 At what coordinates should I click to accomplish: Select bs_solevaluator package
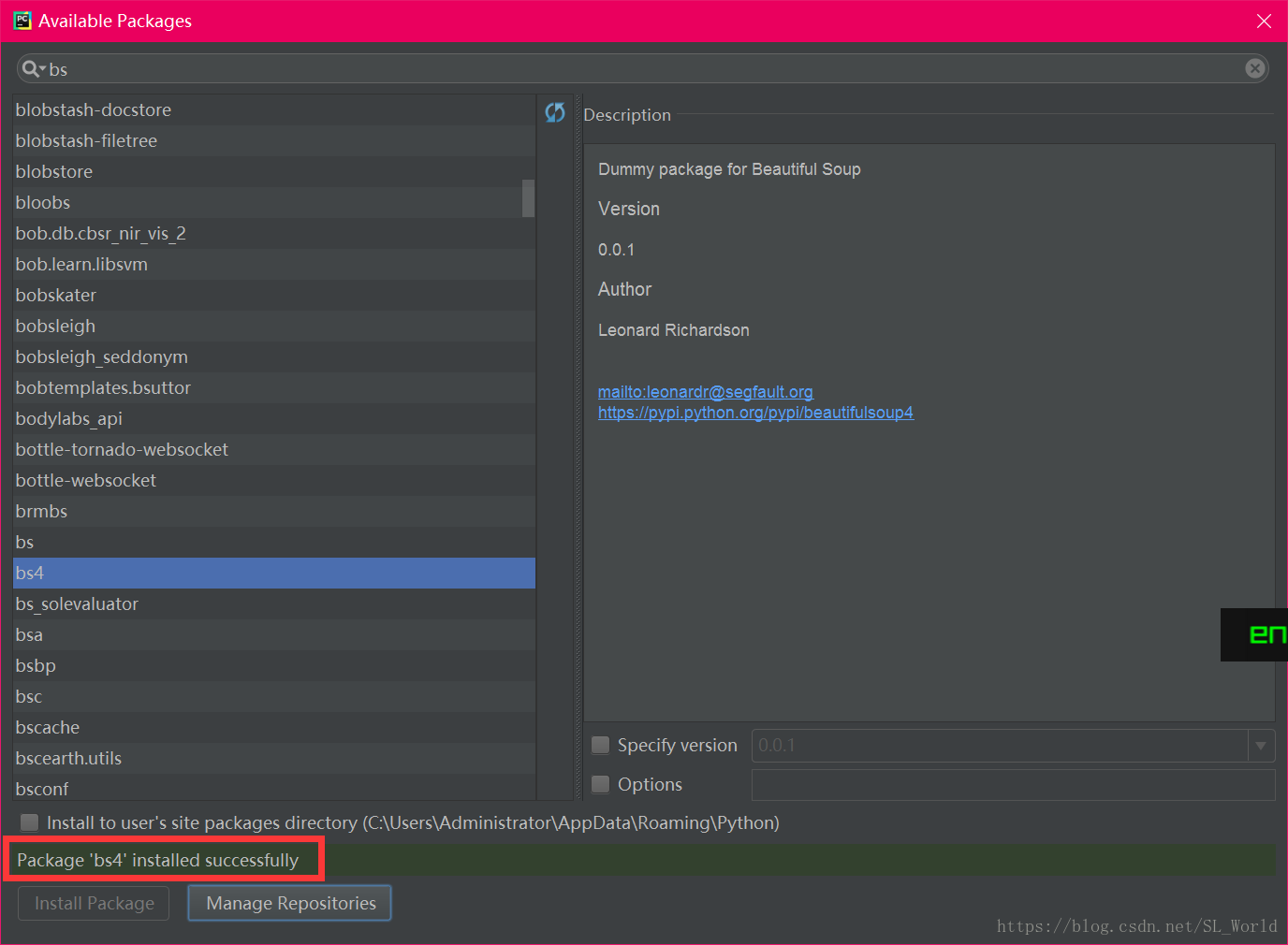(x=274, y=603)
